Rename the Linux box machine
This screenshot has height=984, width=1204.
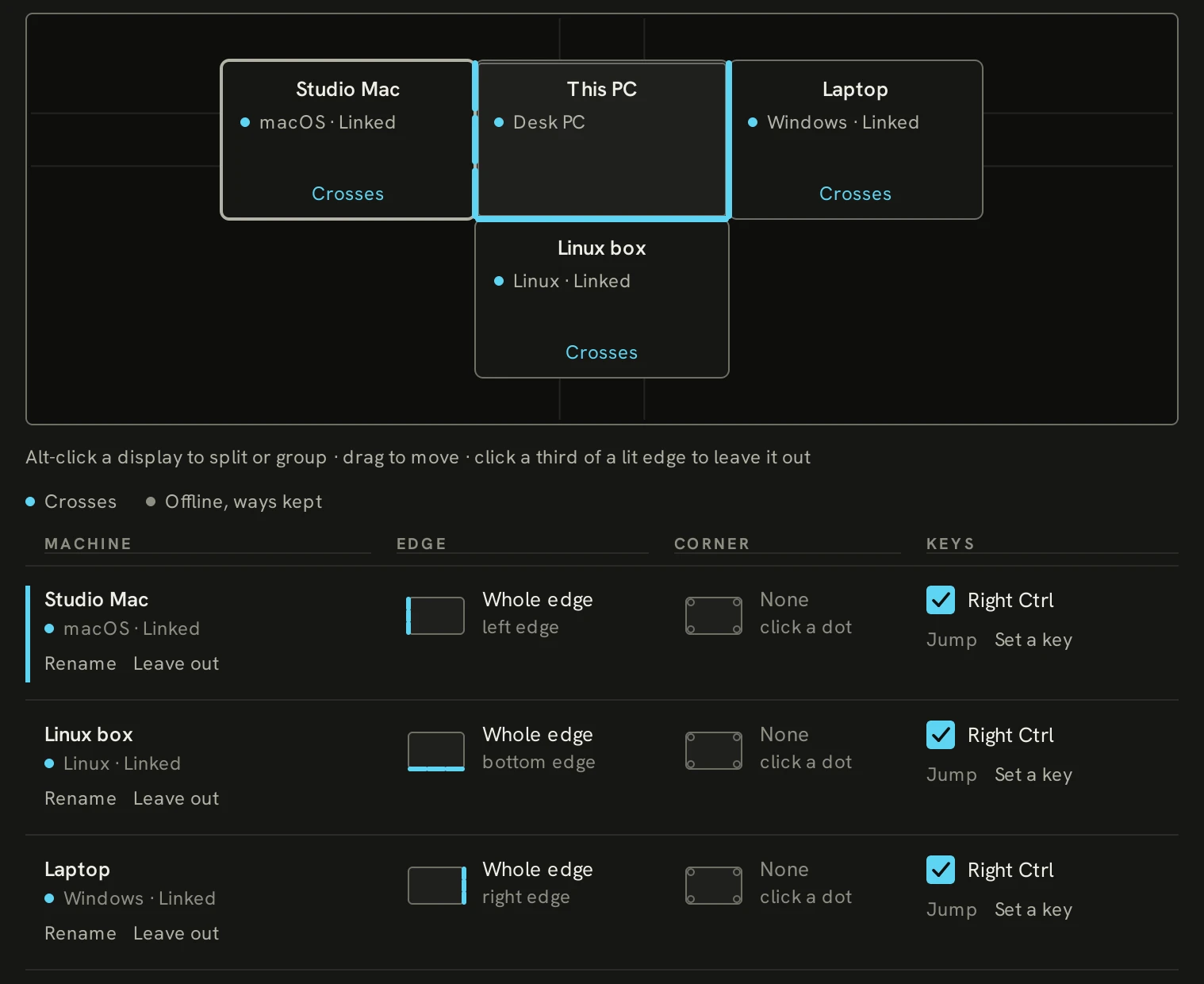[80, 798]
